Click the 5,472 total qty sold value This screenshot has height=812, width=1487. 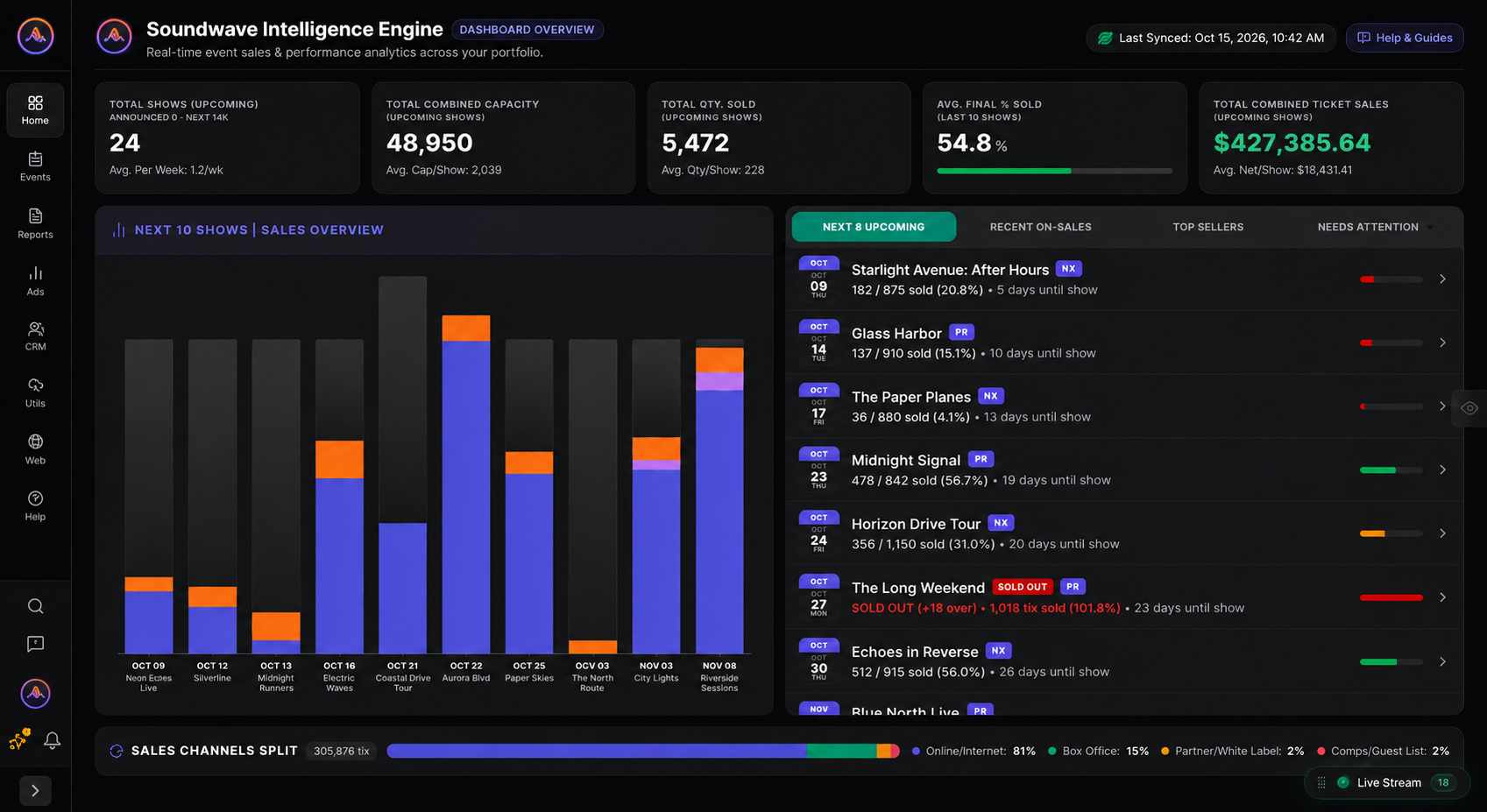point(695,143)
